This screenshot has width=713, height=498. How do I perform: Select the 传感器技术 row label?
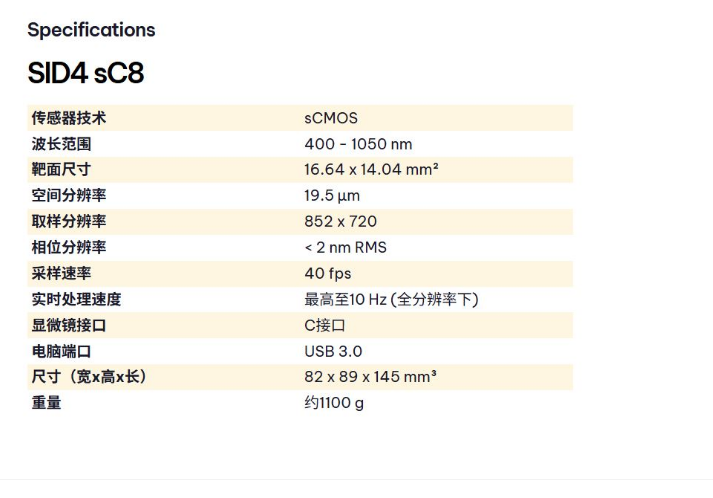[69, 118]
